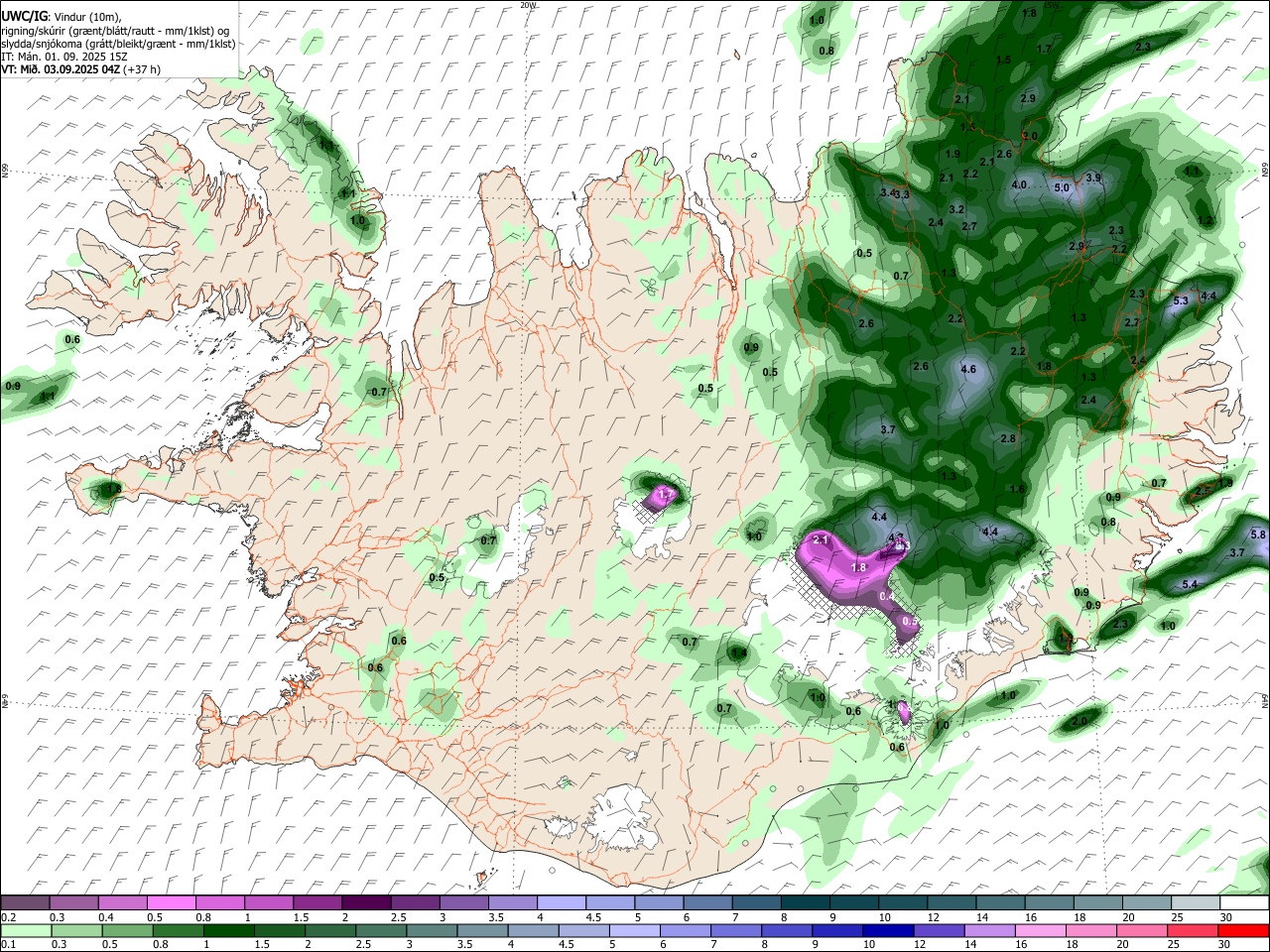
Task: Select the 5.8 precipitation value offshore east
Action: pos(1259,535)
